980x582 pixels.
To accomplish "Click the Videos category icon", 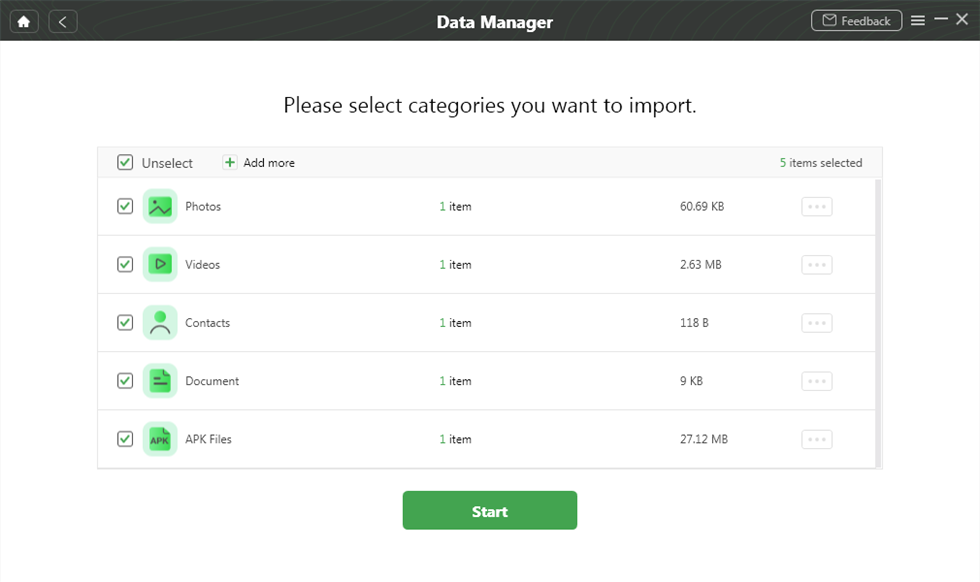I will tap(160, 265).
